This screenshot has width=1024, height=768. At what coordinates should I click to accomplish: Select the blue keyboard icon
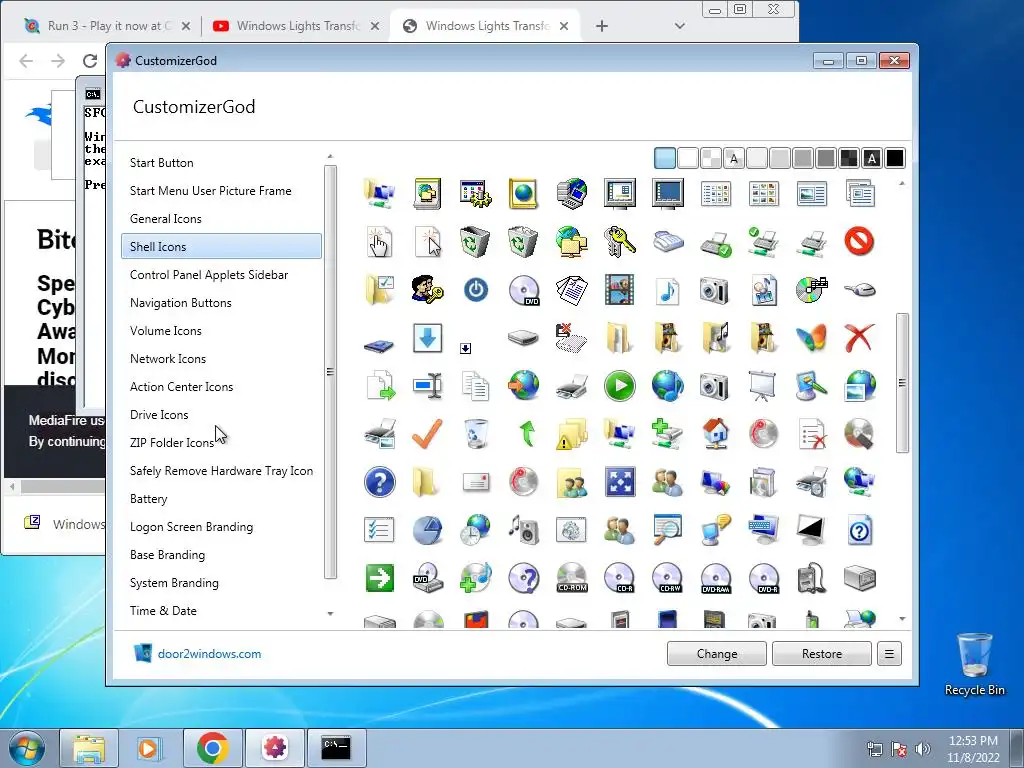pyautogui.click(x=763, y=530)
